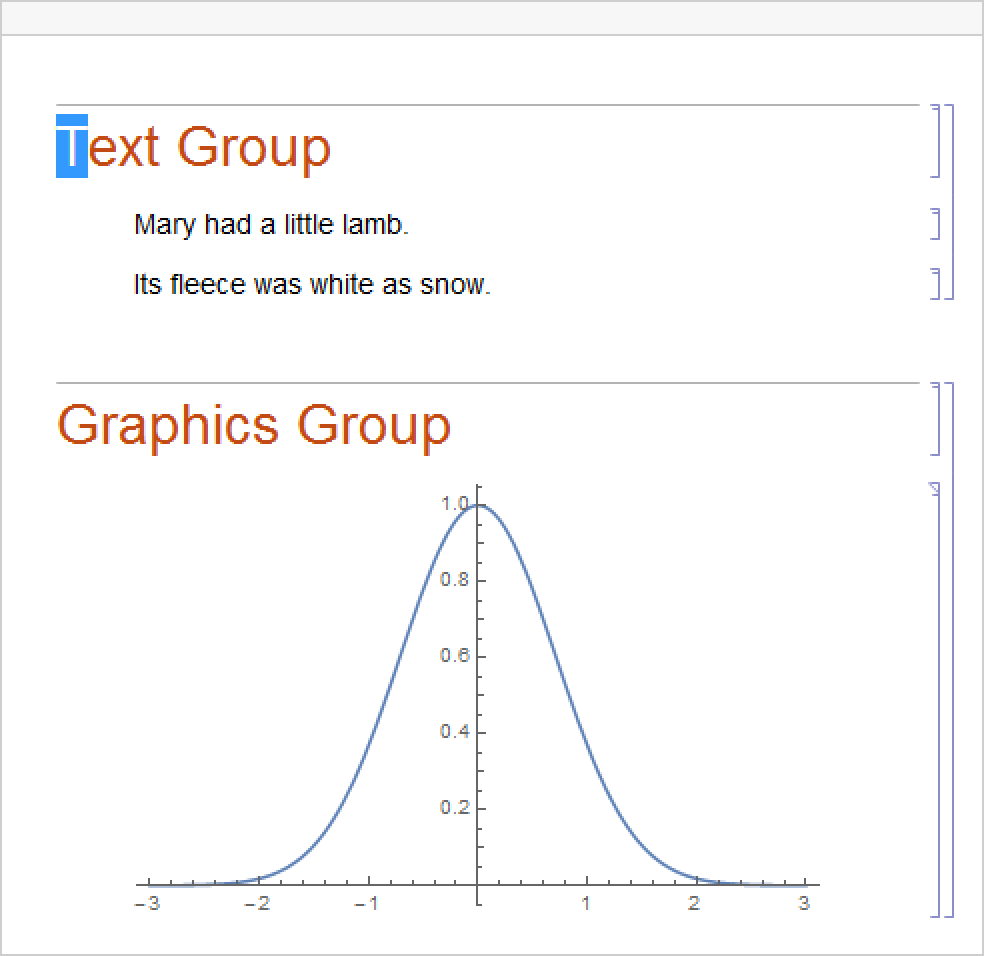The height and width of the screenshot is (956, 984).
Task: Select the bell curve plot graphic
Action: pos(478,700)
